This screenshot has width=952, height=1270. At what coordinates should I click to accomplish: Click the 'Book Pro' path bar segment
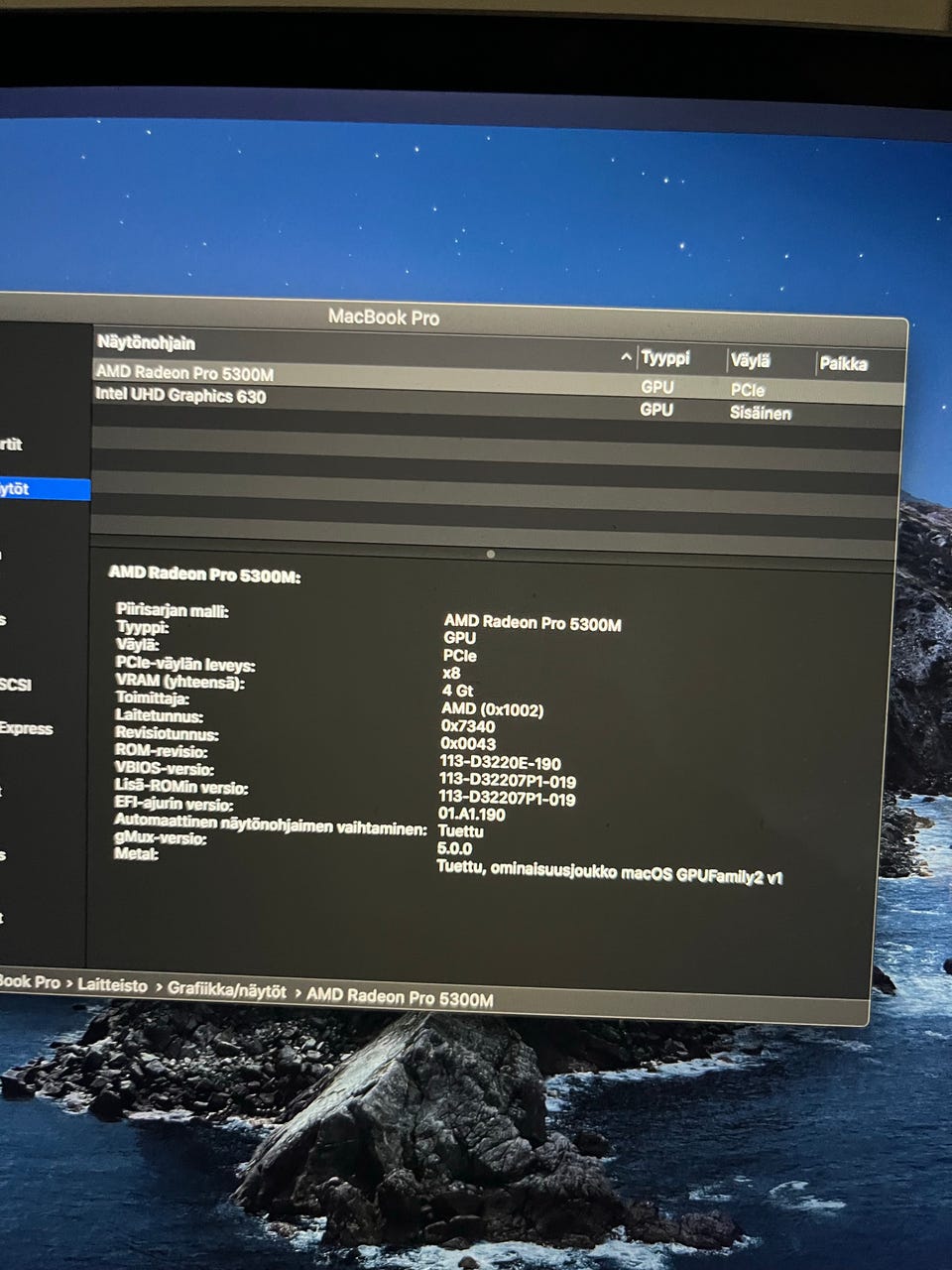tap(30, 982)
